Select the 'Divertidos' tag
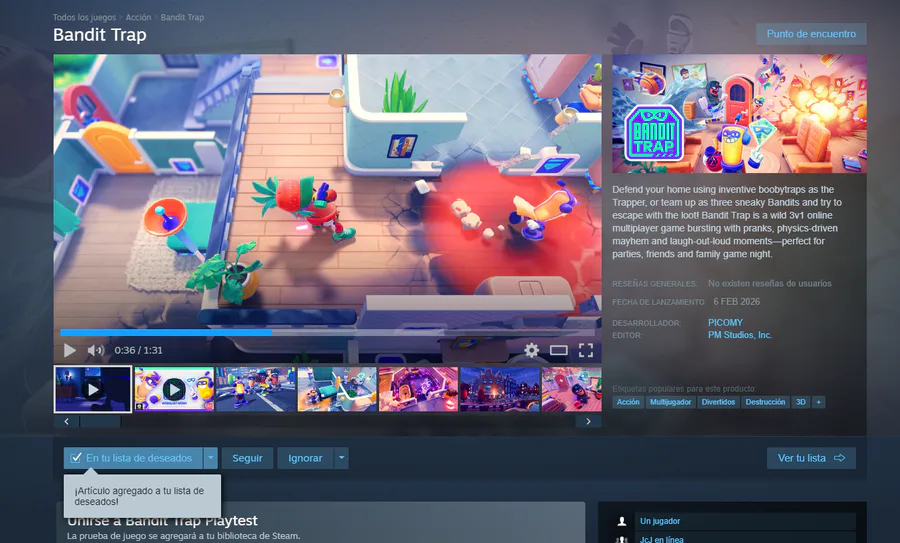The width and height of the screenshot is (900, 543). pos(718,402)
